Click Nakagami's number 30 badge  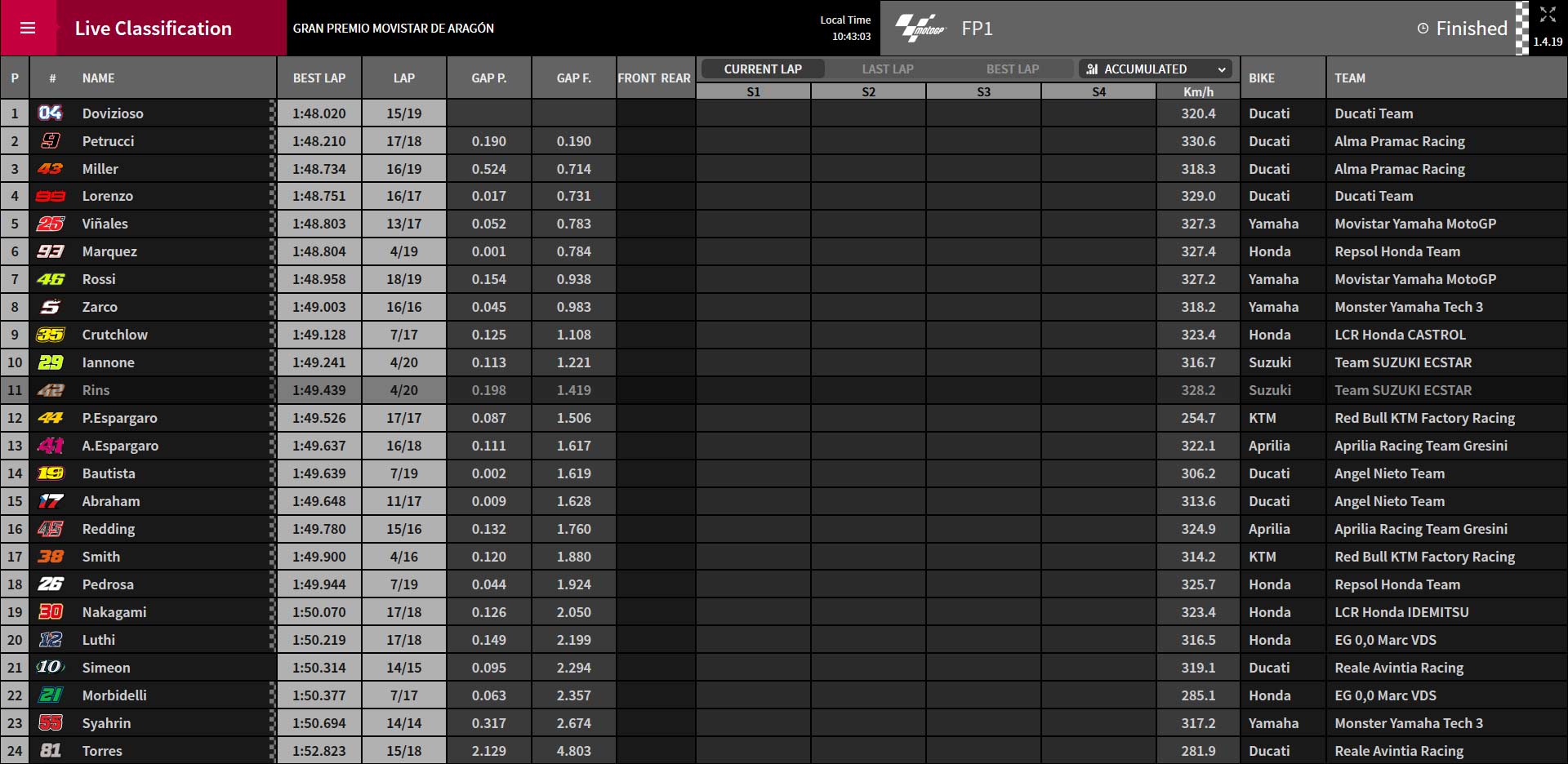pyautogui.click(x=50, y=612)
